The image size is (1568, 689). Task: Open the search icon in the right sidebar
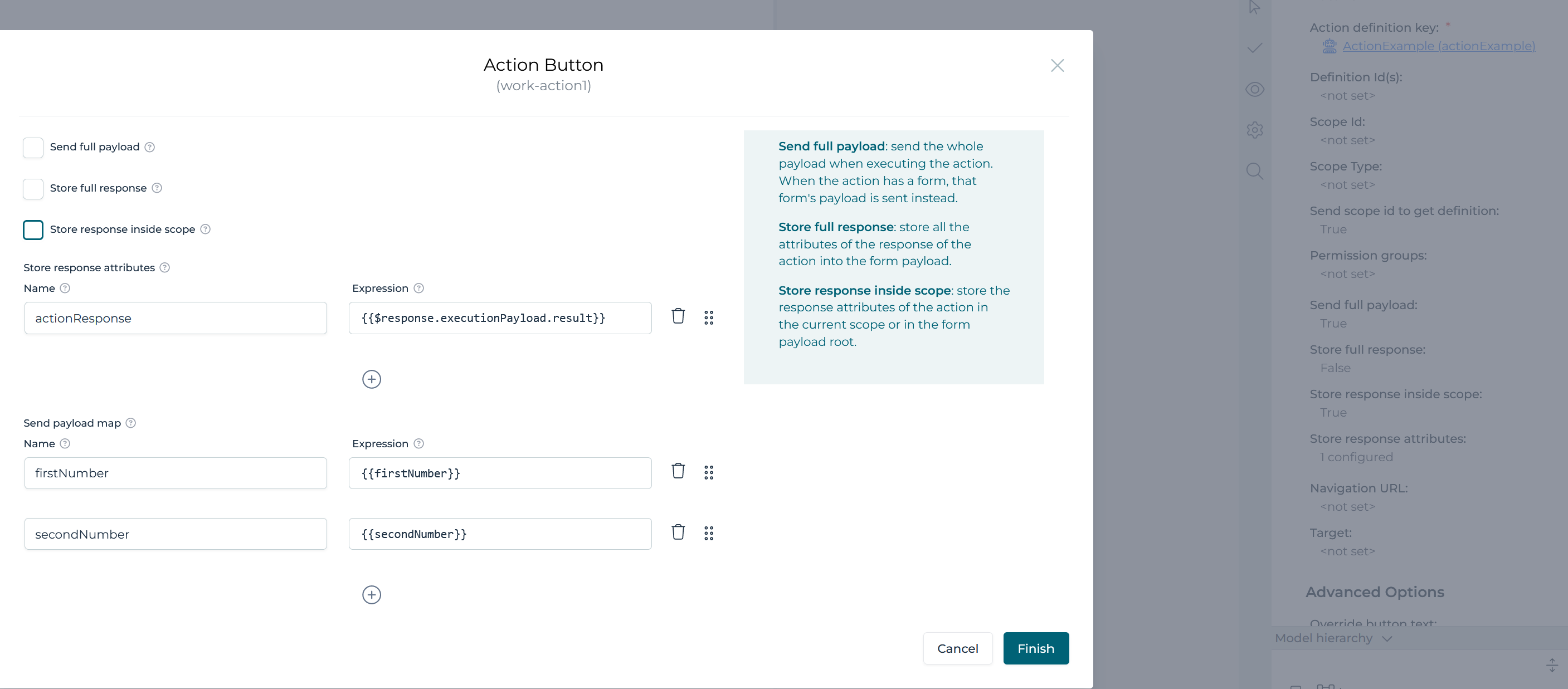(x=1254, y=171)
